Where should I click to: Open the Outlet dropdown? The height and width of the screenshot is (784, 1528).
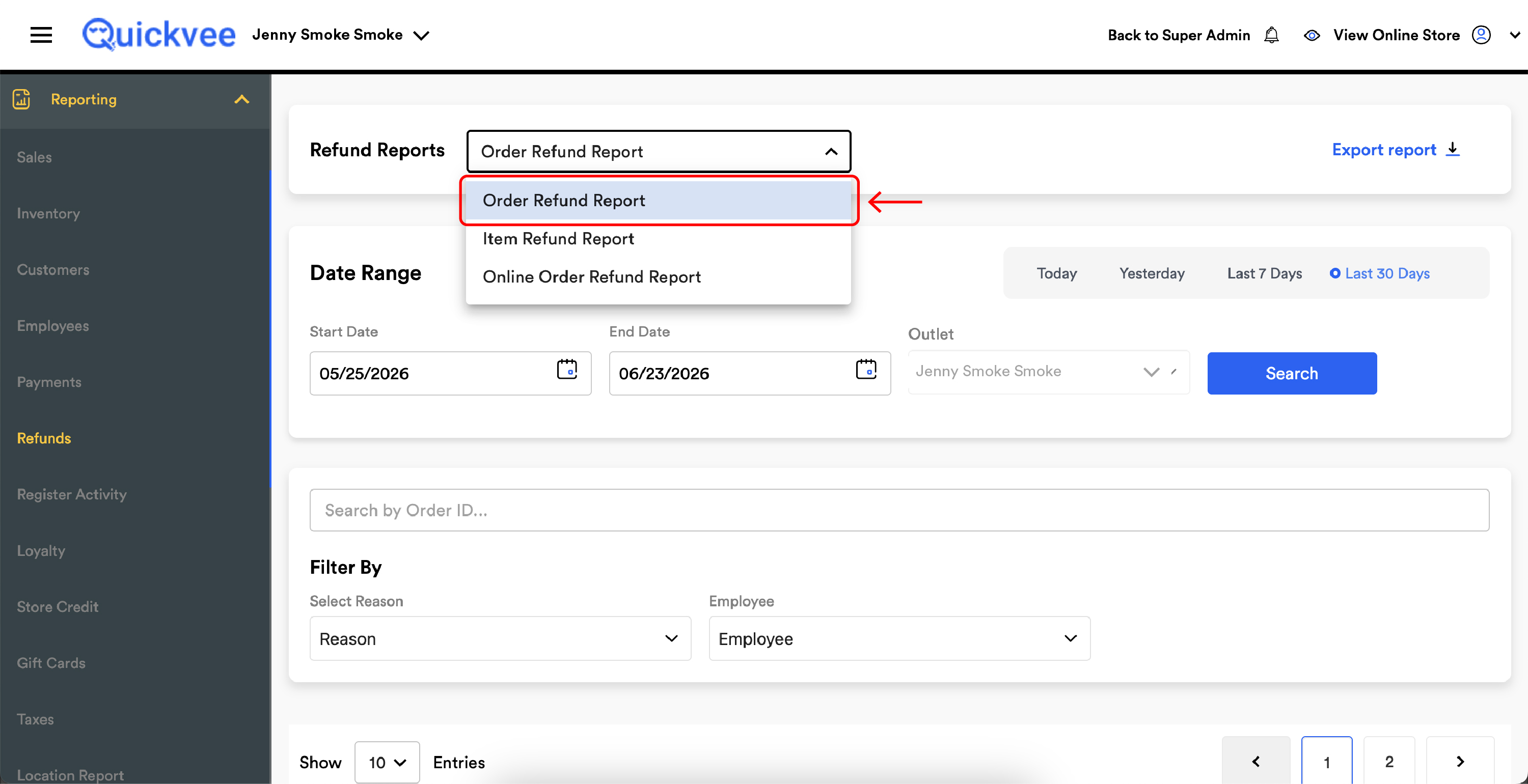[x=1048, y=372]
